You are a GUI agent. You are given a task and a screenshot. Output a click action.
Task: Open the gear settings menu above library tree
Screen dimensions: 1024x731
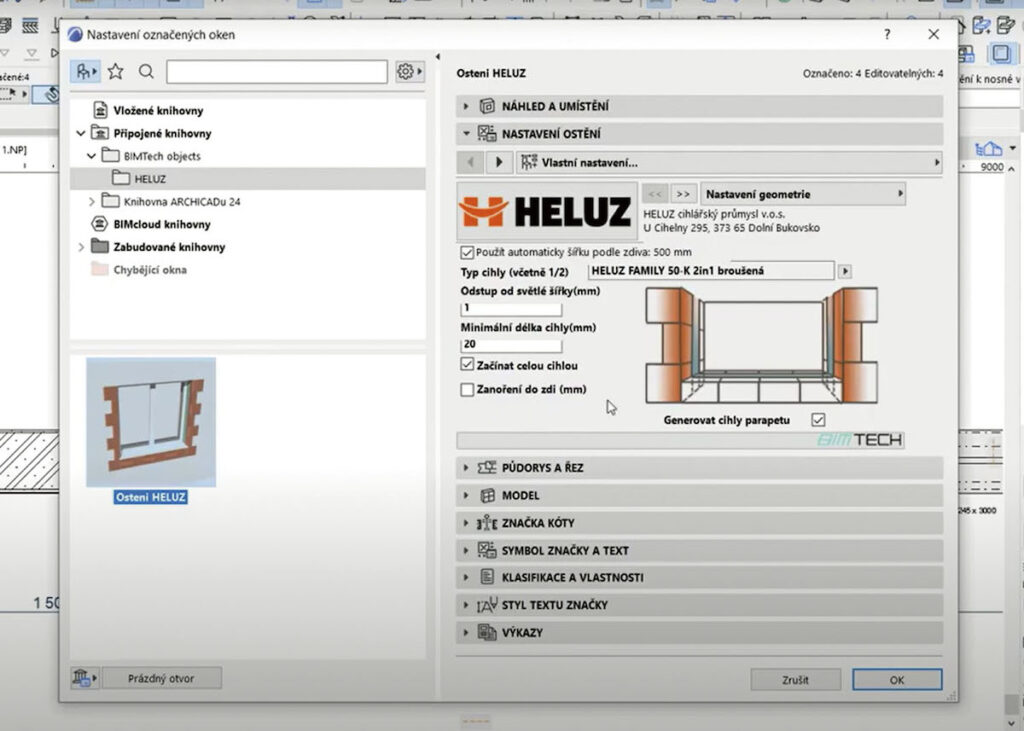tap(408, 71)
